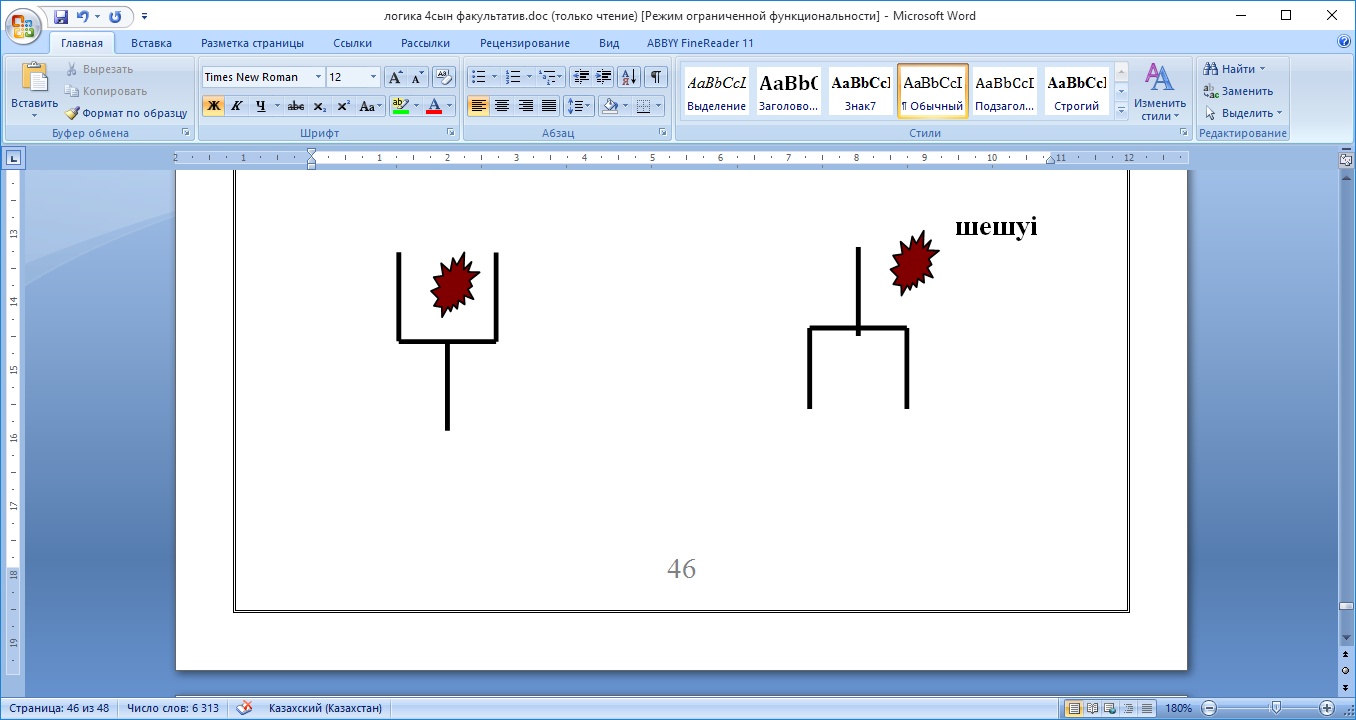
Task: Apply the Заголово… heading style
Action: click(x=789, y=91)
